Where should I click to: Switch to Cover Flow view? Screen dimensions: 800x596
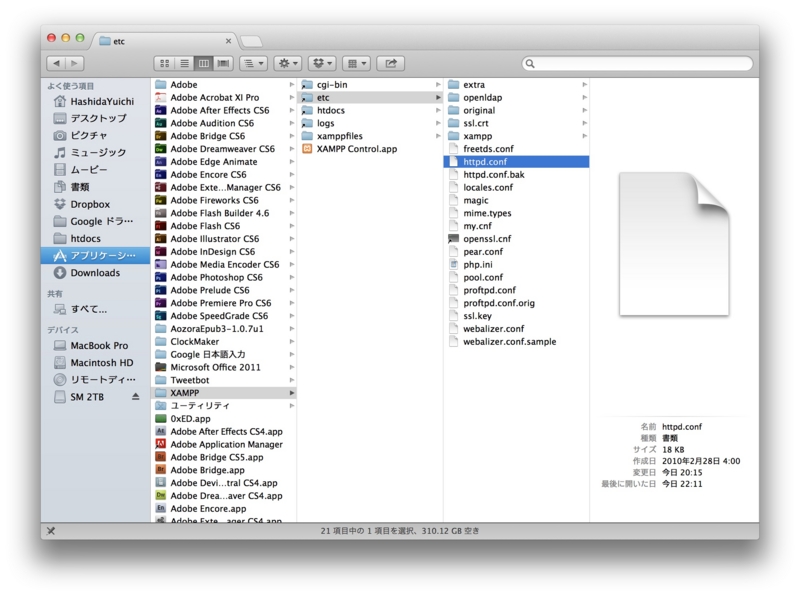pyautogui.click(x=223, y=63)
